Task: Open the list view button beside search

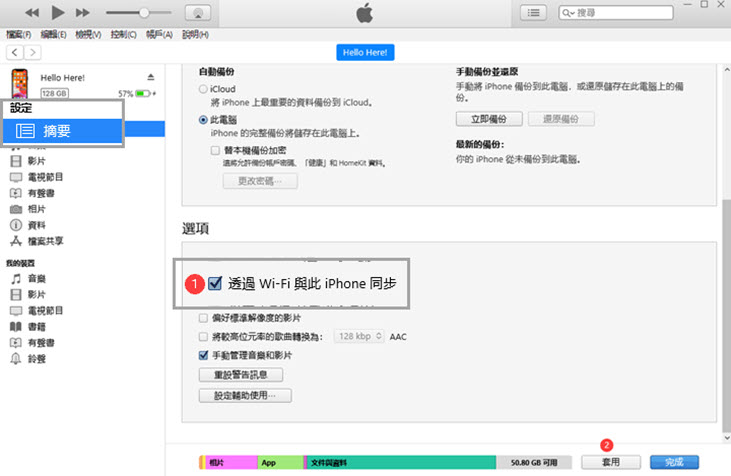Action: coord(533,13)
